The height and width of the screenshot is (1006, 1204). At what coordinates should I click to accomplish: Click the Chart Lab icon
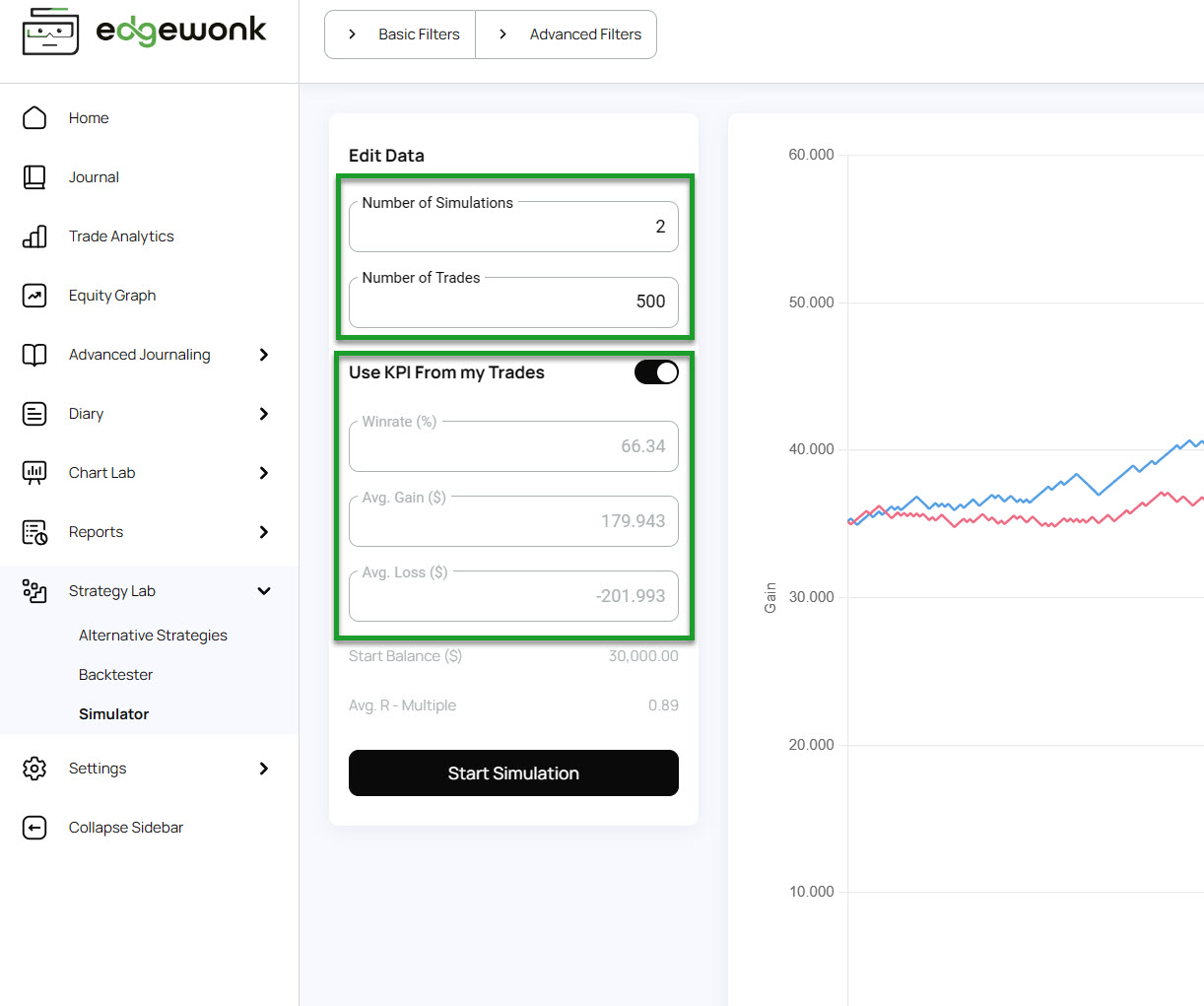[34, 473]
